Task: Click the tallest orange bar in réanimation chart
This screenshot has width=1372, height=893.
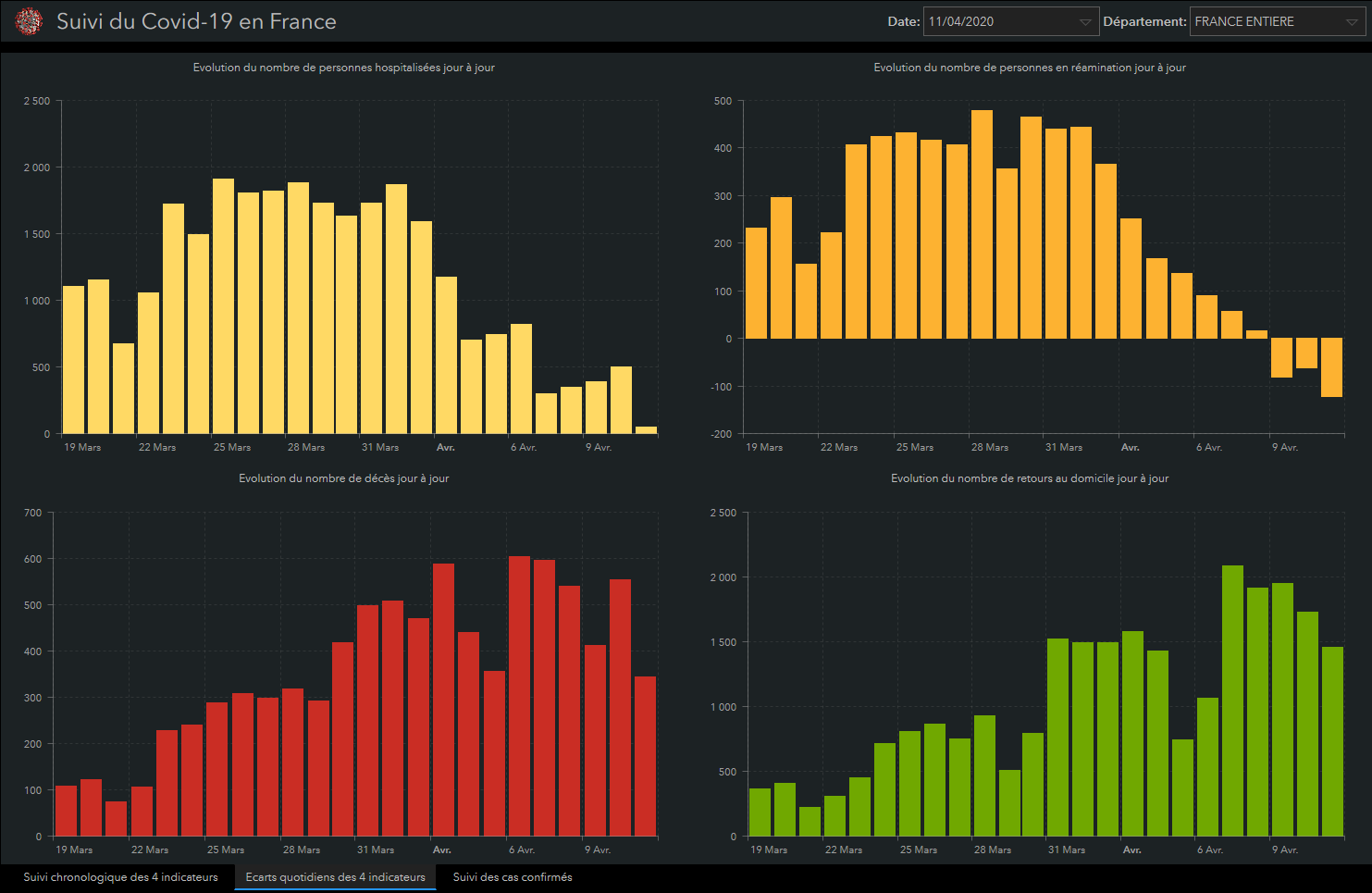Action: coord(982,225)
